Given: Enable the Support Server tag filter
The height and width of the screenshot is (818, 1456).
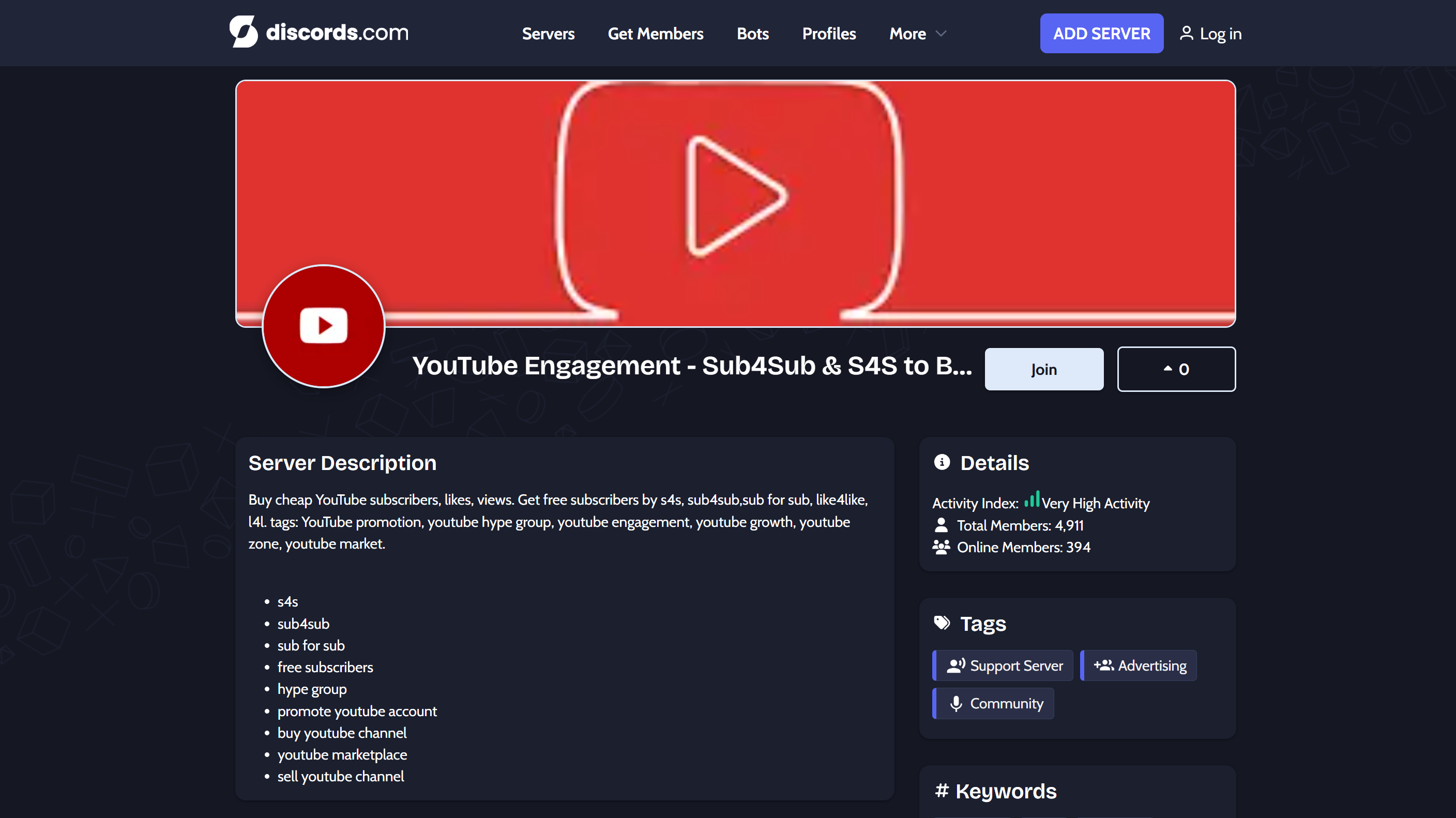Looking at the screenshot, I should point(1002,665).
